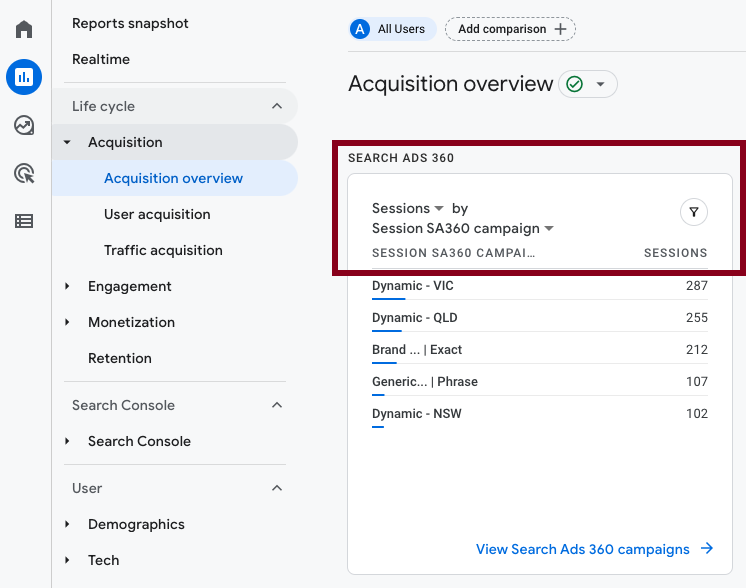Screen dimensions: 746x588
Task: Click the All Users 'A' avatar badge
Action: click(x=360, y=29)
